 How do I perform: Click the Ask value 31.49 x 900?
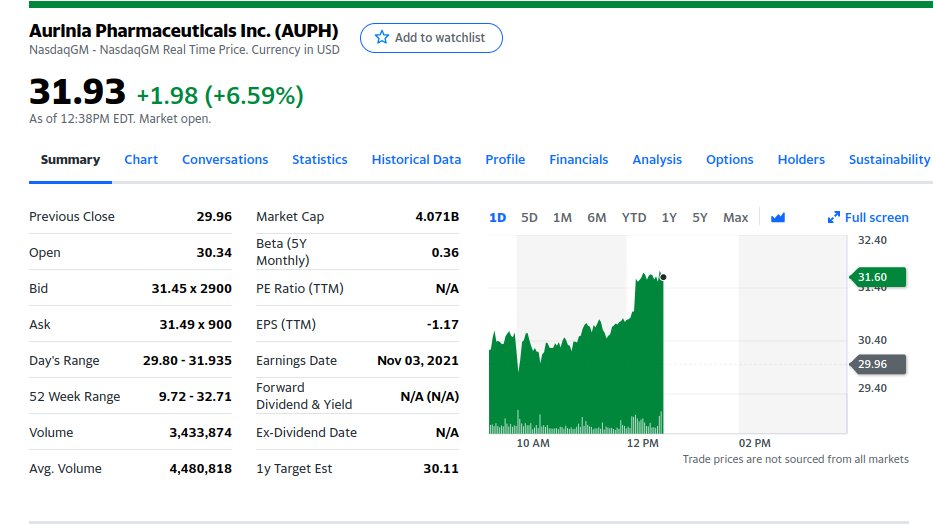[196, 324]
